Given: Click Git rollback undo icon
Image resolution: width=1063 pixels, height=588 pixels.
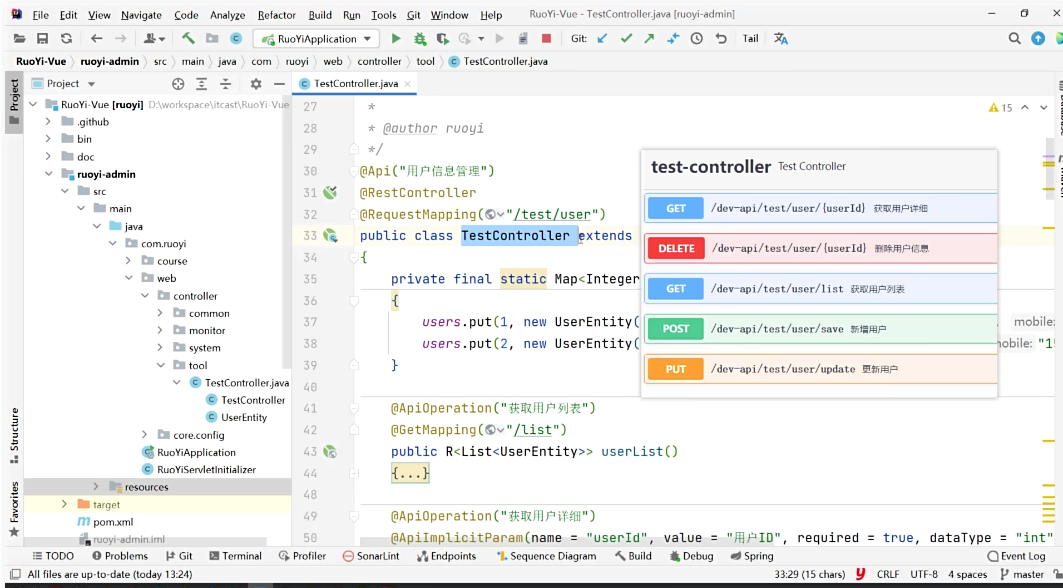Looking at the screenshot, I should [721, 39].
